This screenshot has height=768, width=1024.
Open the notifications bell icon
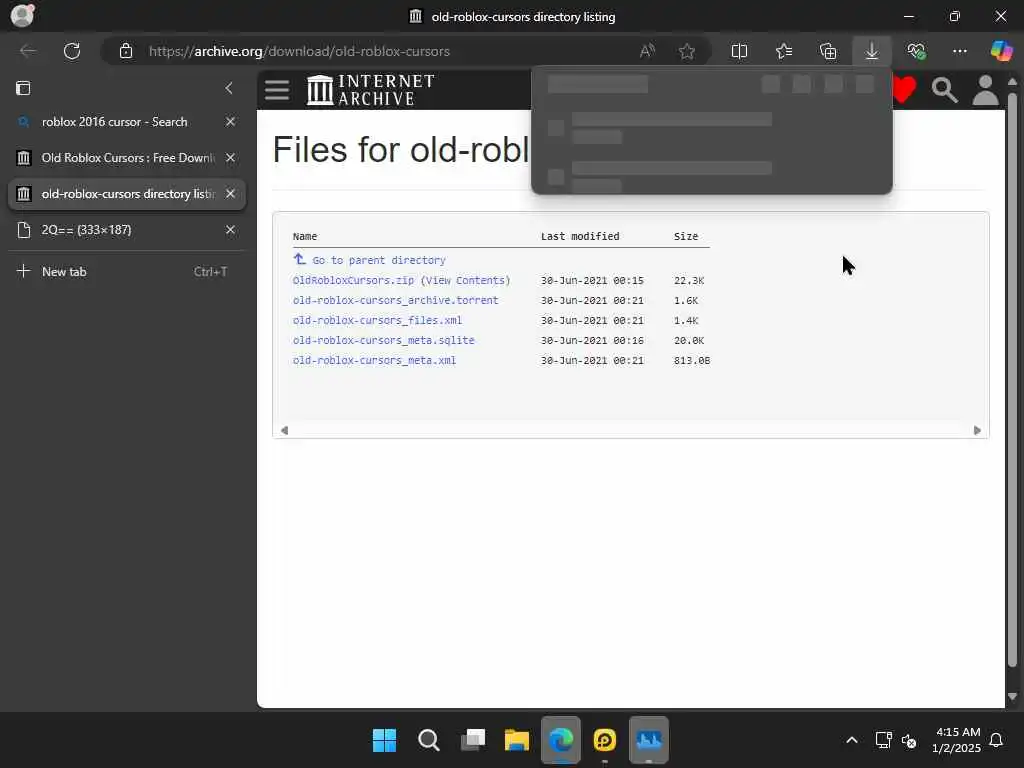point(996,740)
